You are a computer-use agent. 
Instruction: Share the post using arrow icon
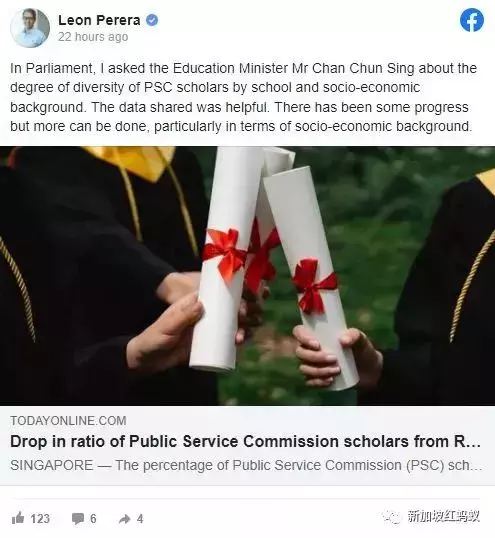(x=125, y=518)
